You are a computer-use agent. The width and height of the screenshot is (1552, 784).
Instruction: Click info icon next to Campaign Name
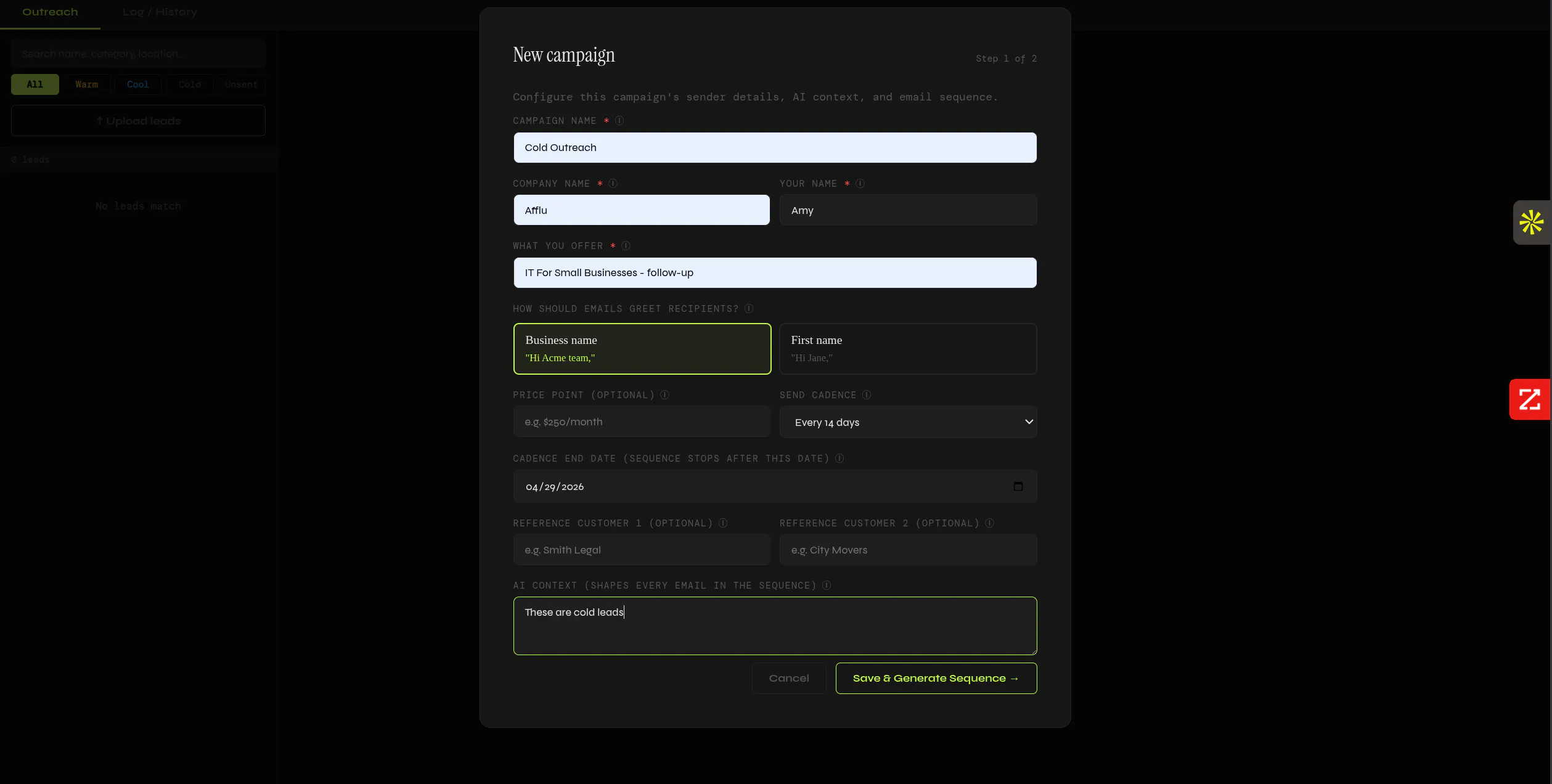click(619, 121)
